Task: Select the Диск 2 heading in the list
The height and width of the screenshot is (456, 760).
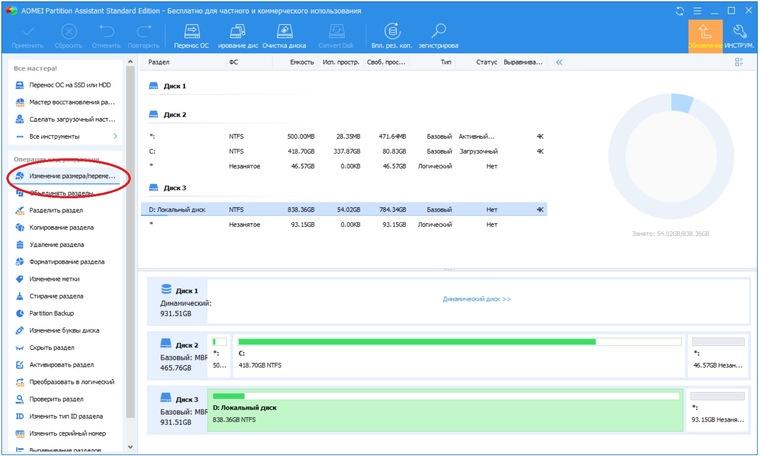Action: 168,114
